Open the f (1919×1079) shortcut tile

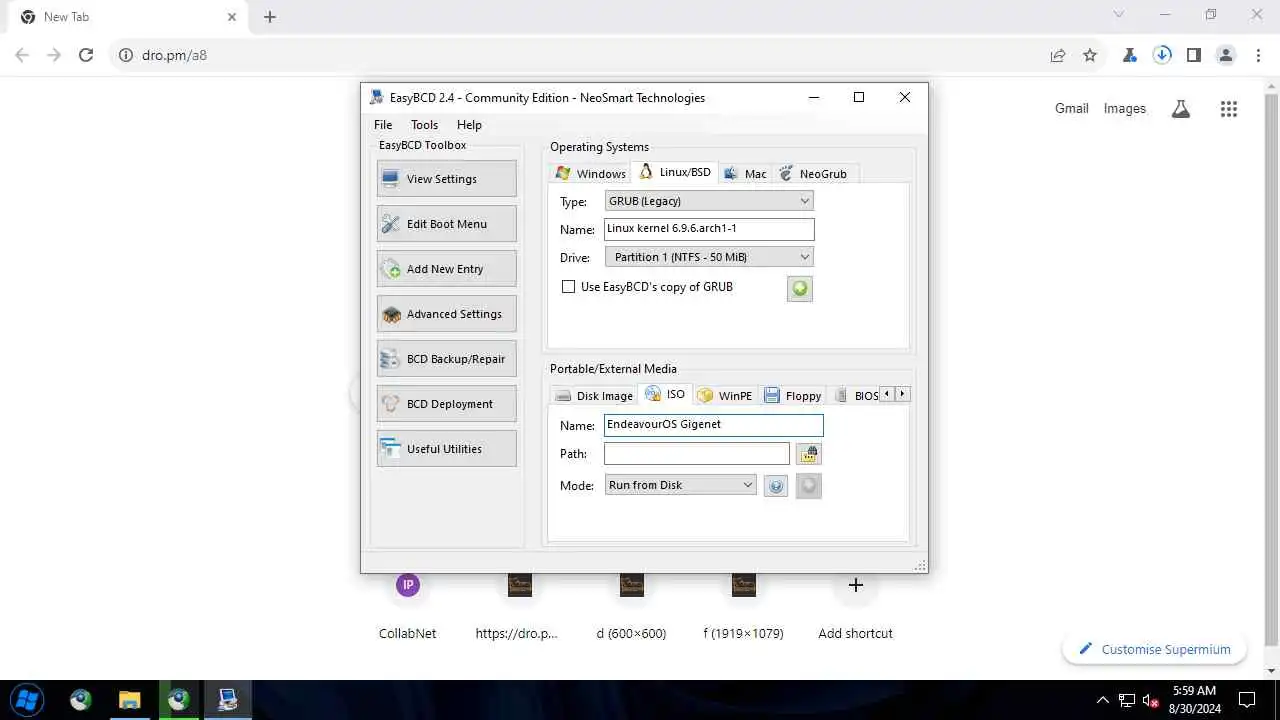[743, 607]
